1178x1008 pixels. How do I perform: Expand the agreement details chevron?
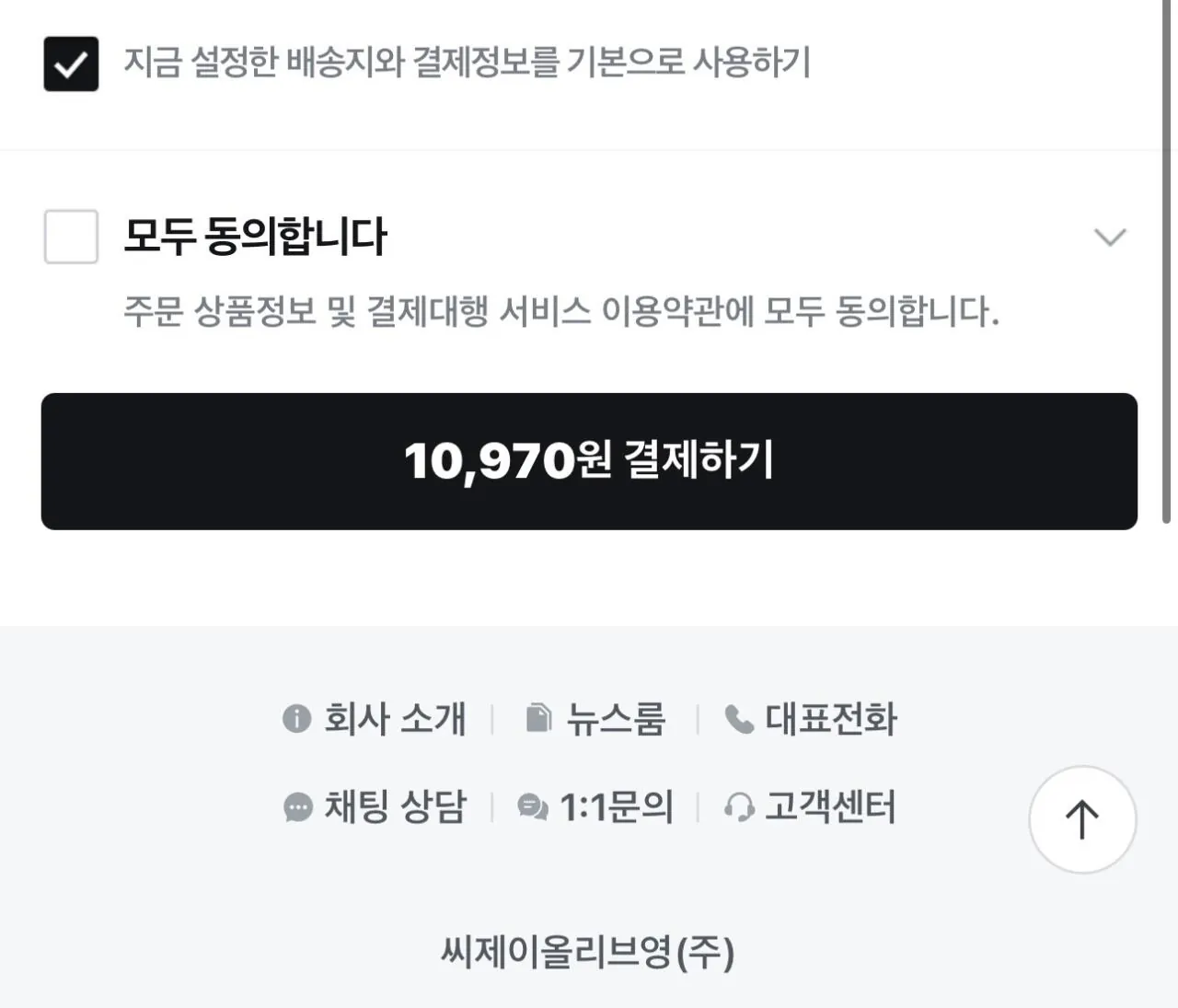pos(1110,237)
